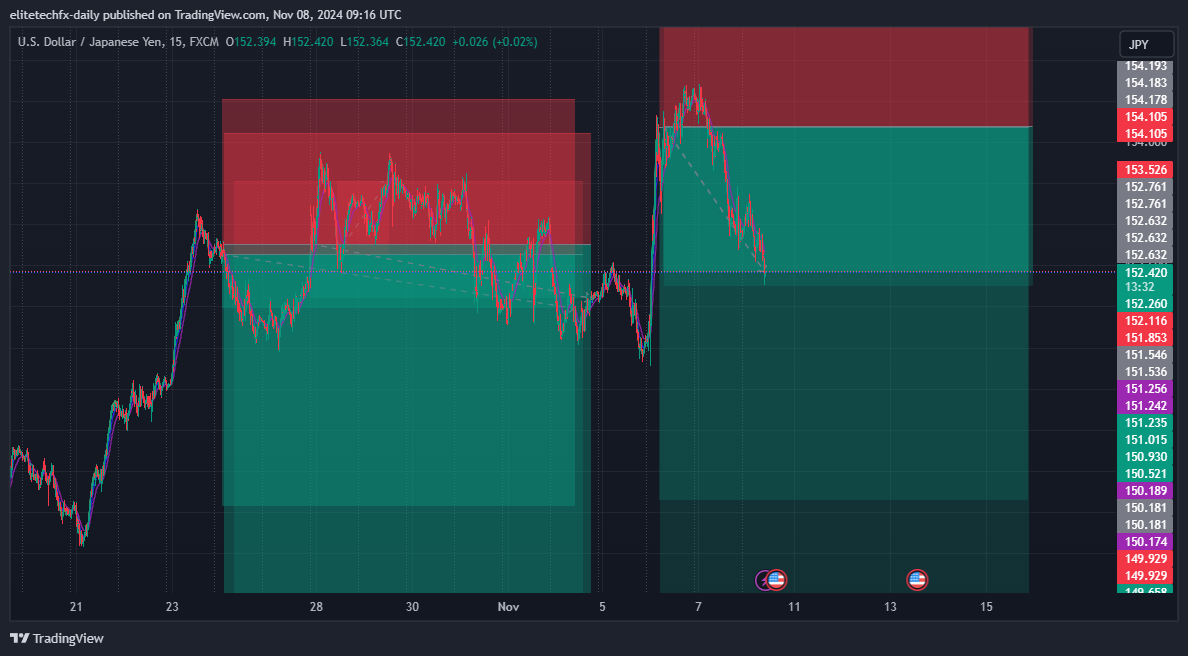
Task: Select the rightmost short position's red stop zone
Action: (x=845, y=76)
